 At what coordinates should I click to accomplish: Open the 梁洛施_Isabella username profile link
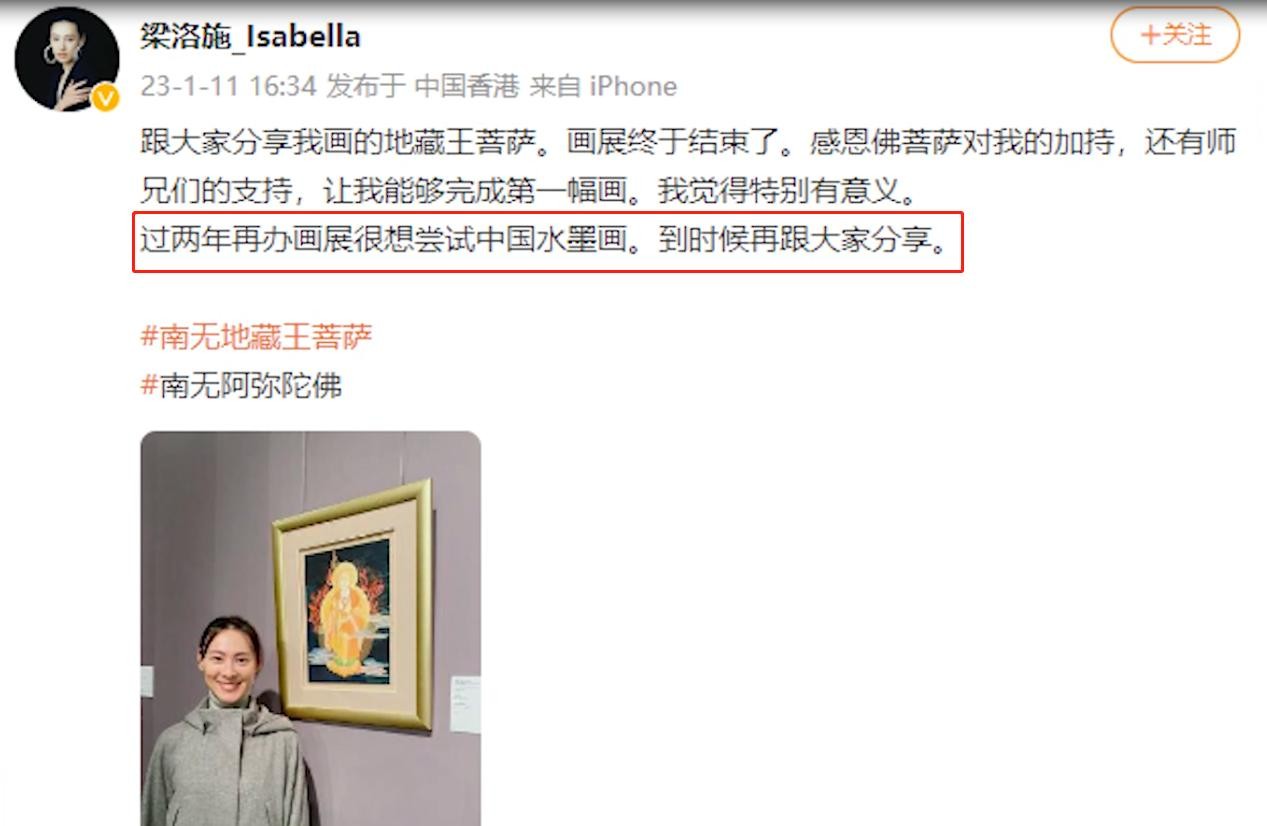pyautogui.click(x=250, y=36)
